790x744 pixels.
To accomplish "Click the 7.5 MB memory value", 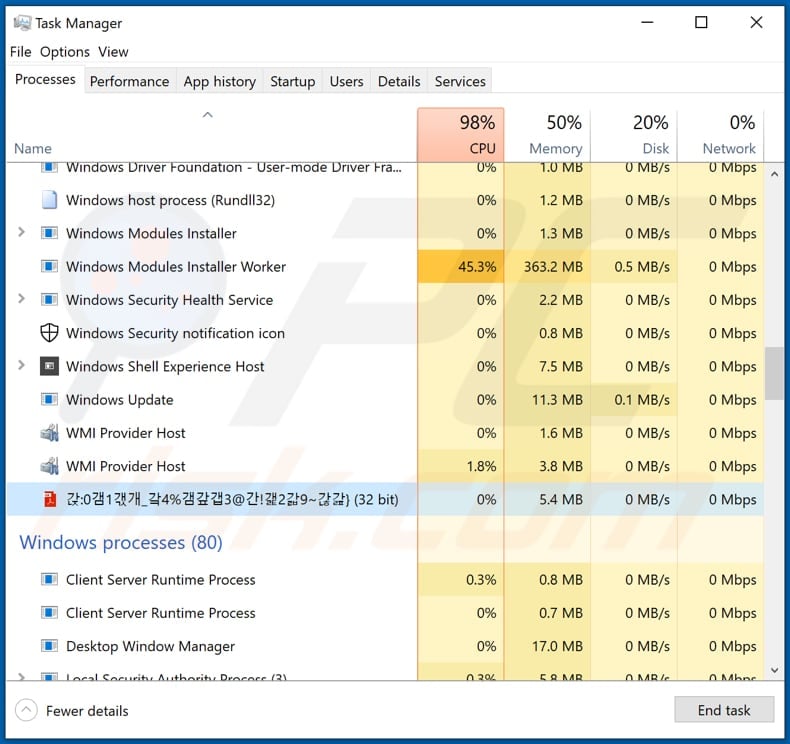I will click(x=561, y=366).
